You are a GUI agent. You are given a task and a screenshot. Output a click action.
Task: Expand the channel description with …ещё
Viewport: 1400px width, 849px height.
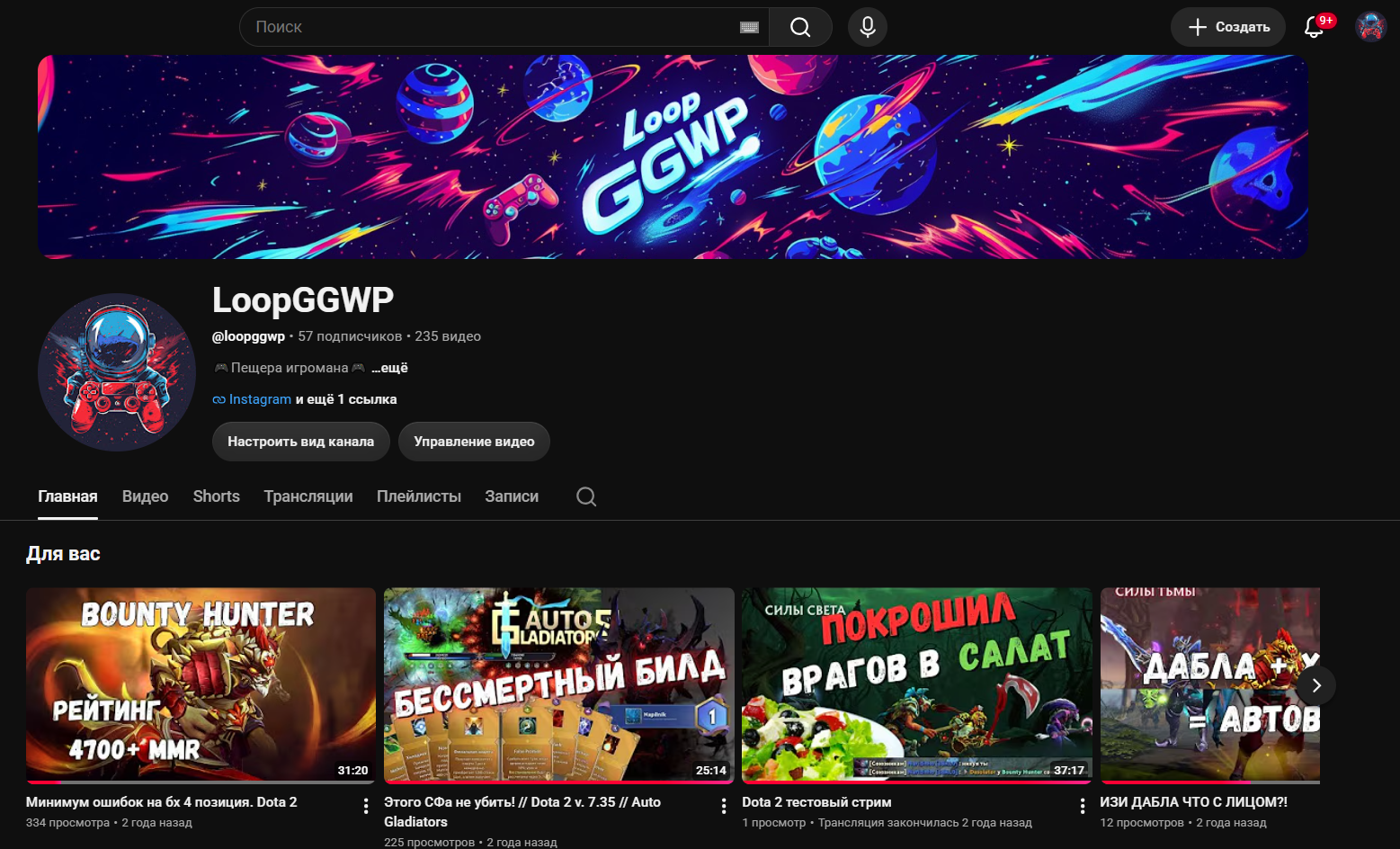pyautogui.click(x=389, y=368)
